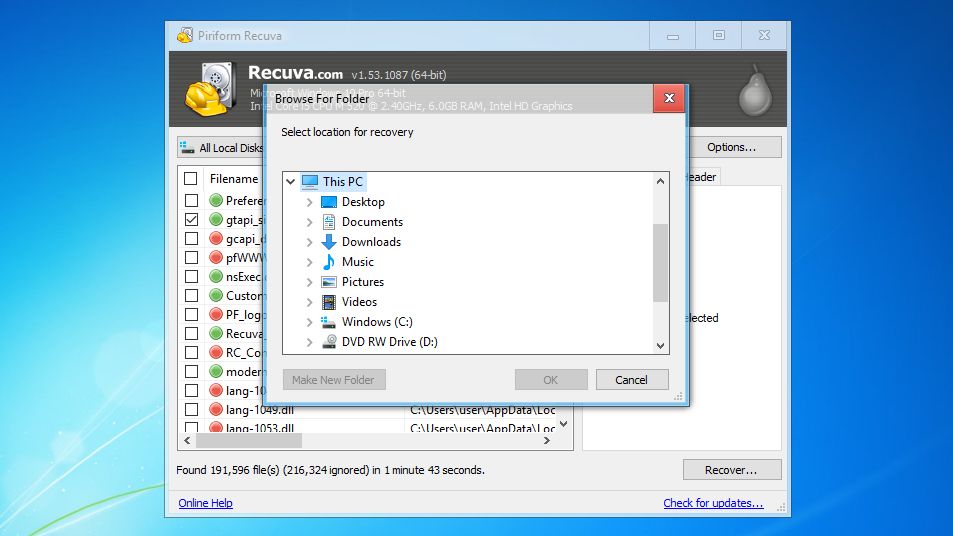
Task: Click the file list scroll left arrow
Action: click(x=187, y=441)
